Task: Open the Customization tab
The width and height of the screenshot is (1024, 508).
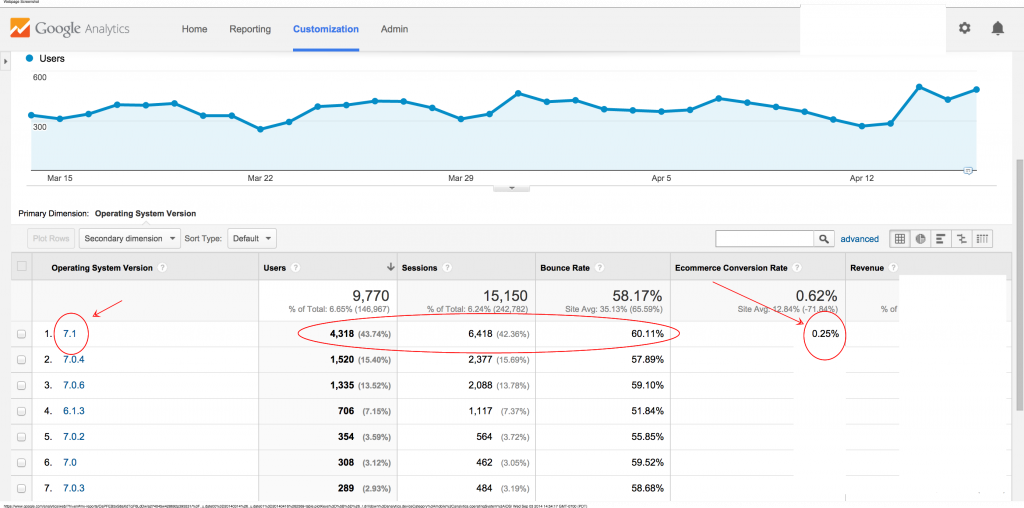Action: click(326, 29)
